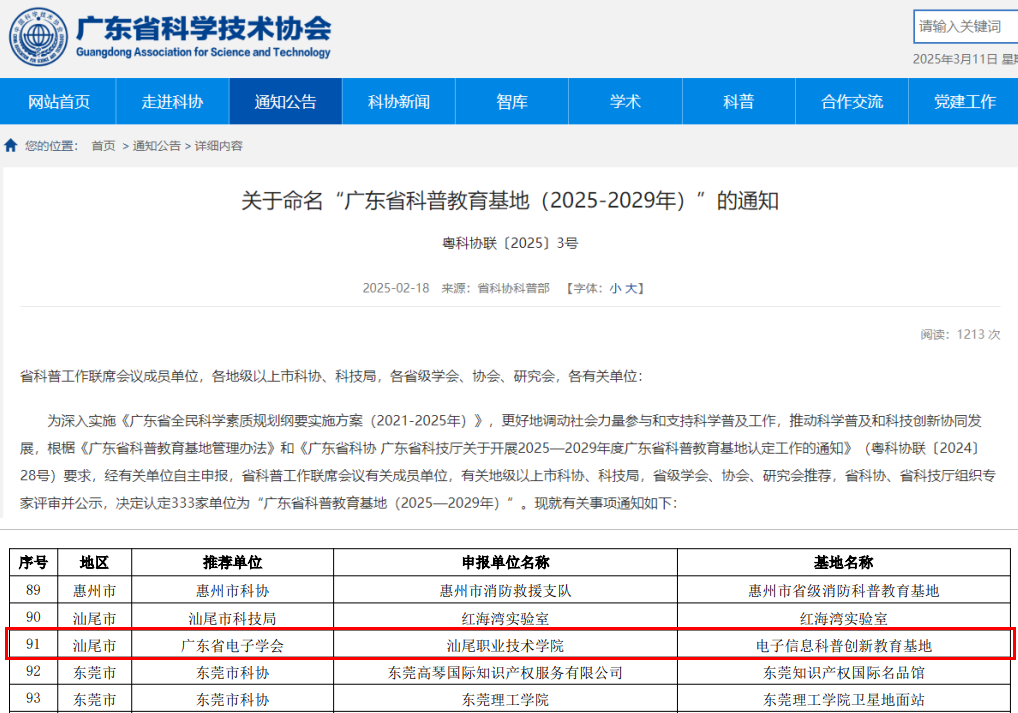The image size is (1018, 713).
Task: Click the 首页 breadcrumb link
Action: pyautogui.click(x=103, y=146)
